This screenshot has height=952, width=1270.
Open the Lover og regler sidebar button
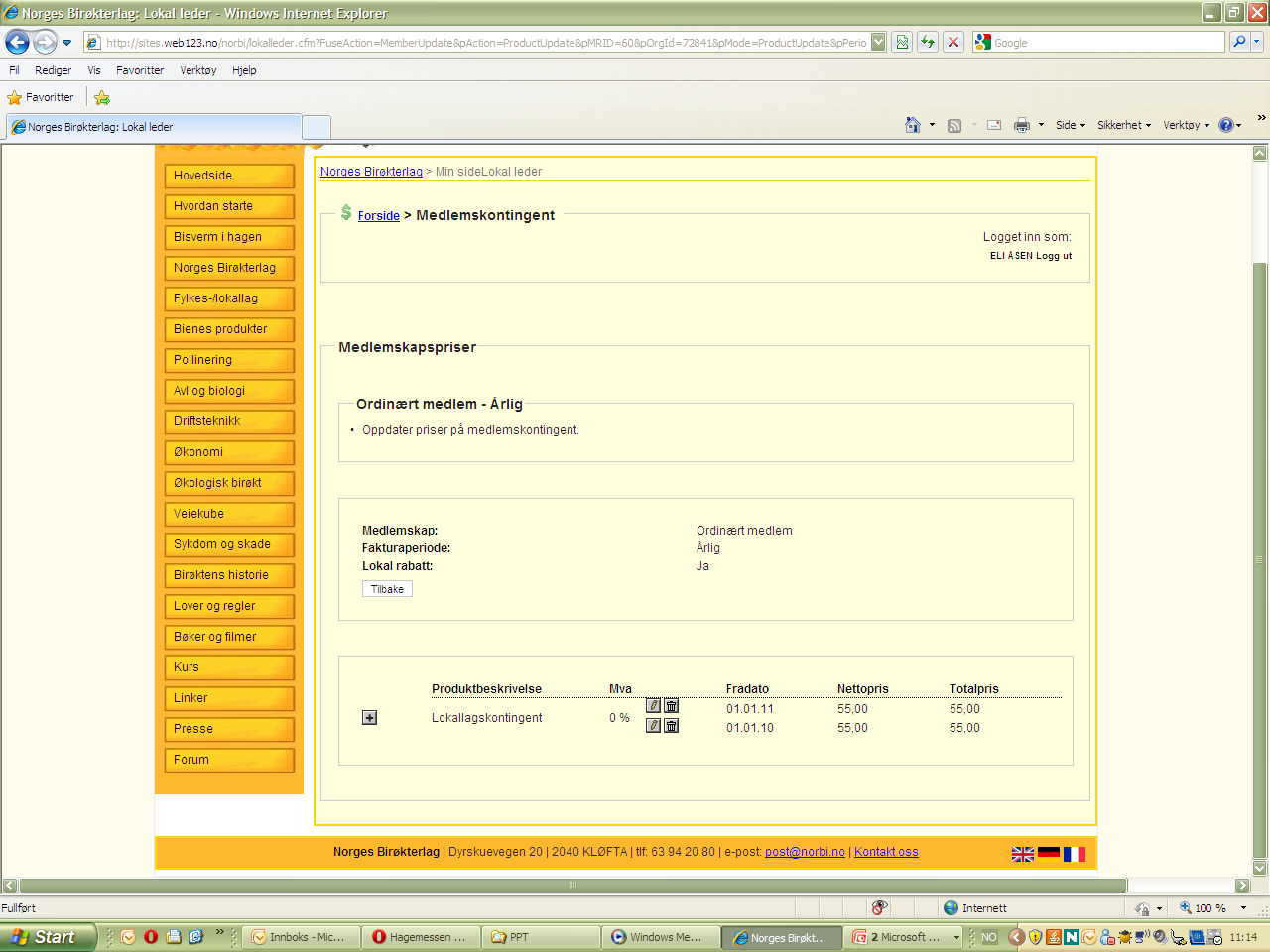pos(229,606)
